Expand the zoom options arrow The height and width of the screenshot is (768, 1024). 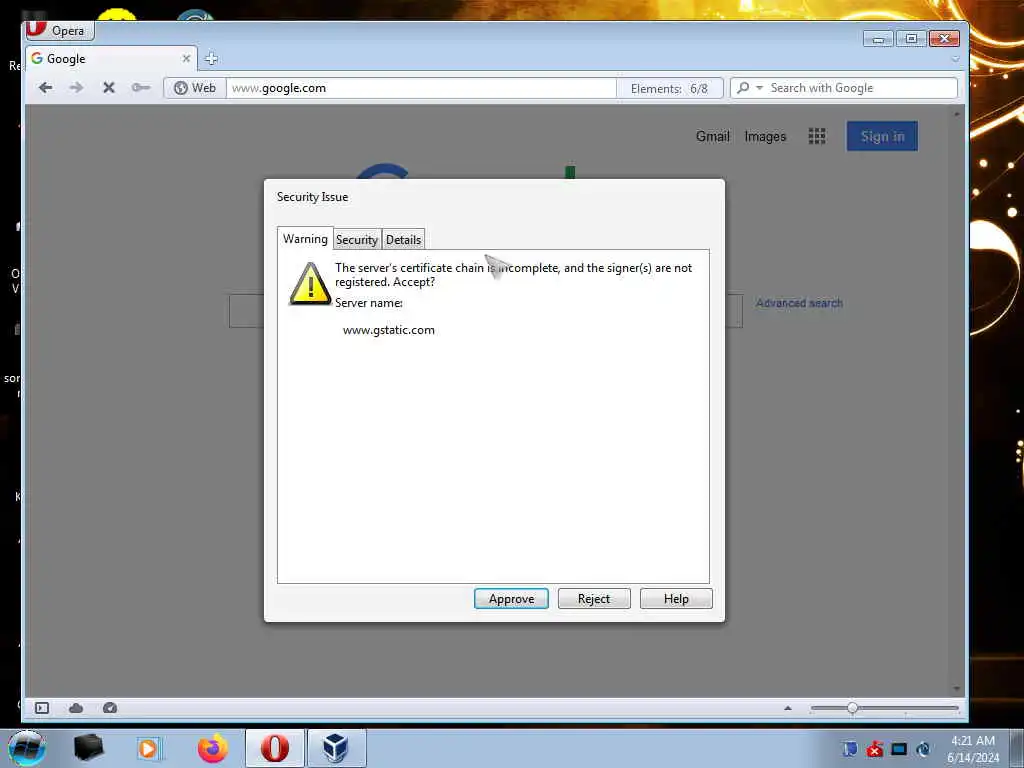[x=788, y=708]
